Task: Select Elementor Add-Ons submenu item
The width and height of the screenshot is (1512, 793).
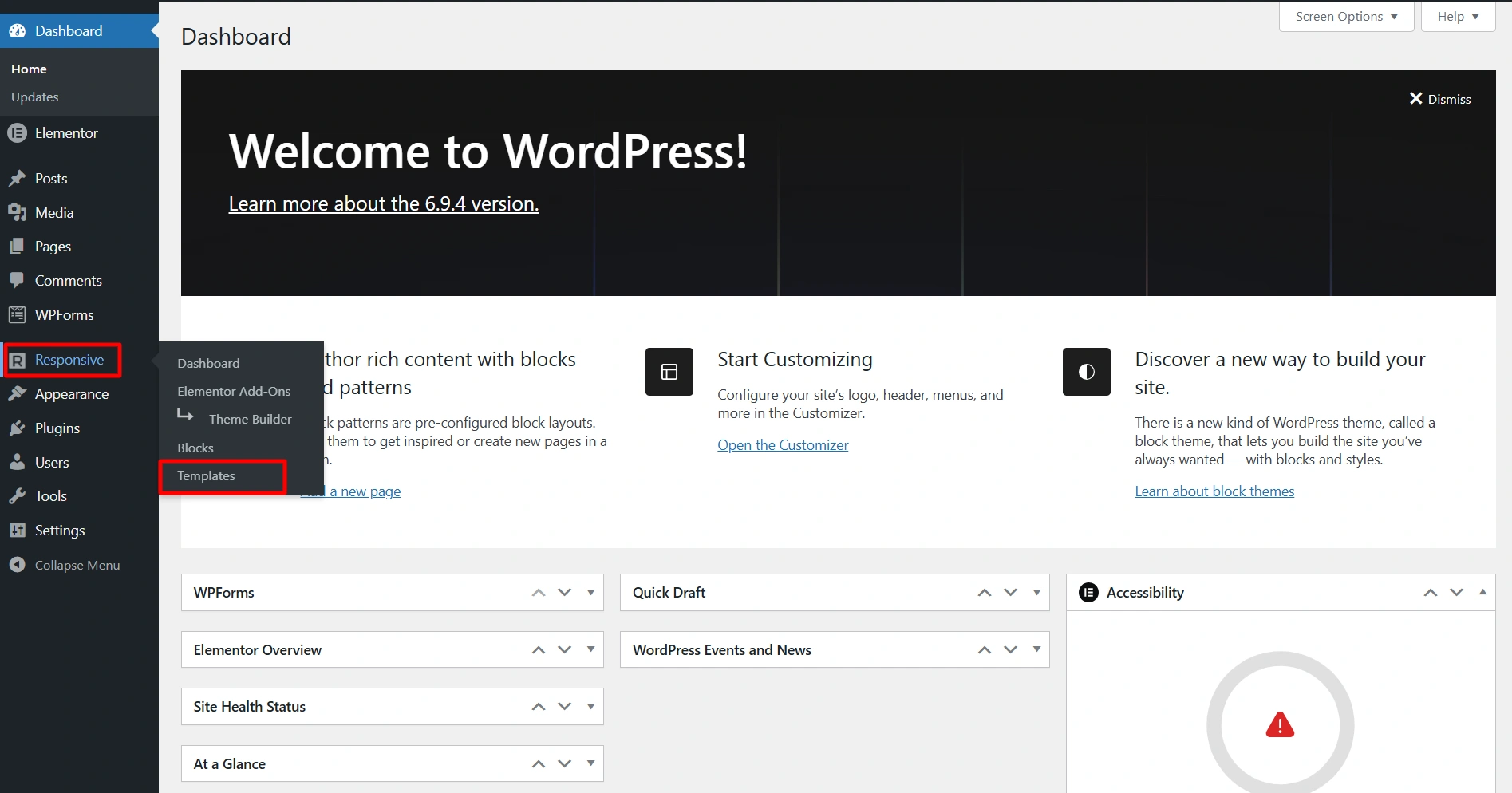Action: (234, 392)
